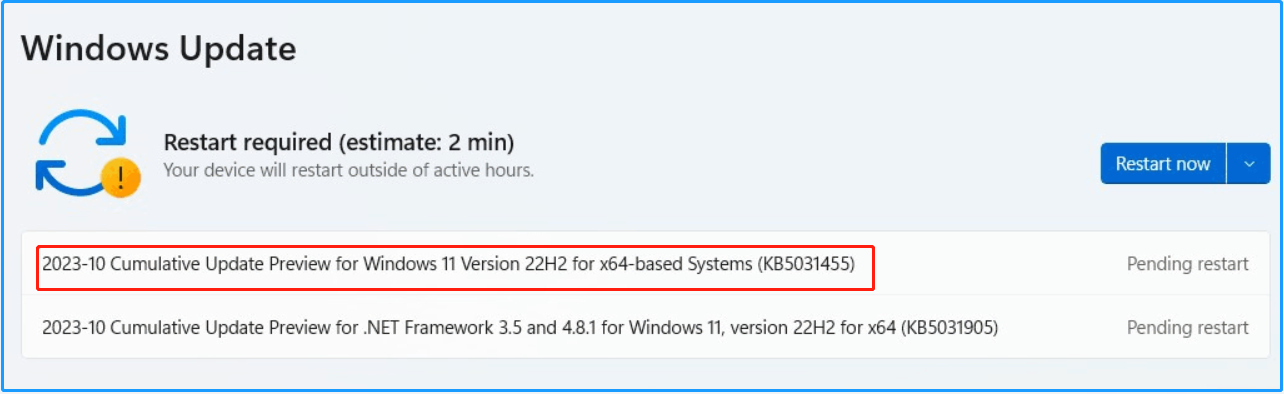Click the Restart now button

pos(1163,163)
